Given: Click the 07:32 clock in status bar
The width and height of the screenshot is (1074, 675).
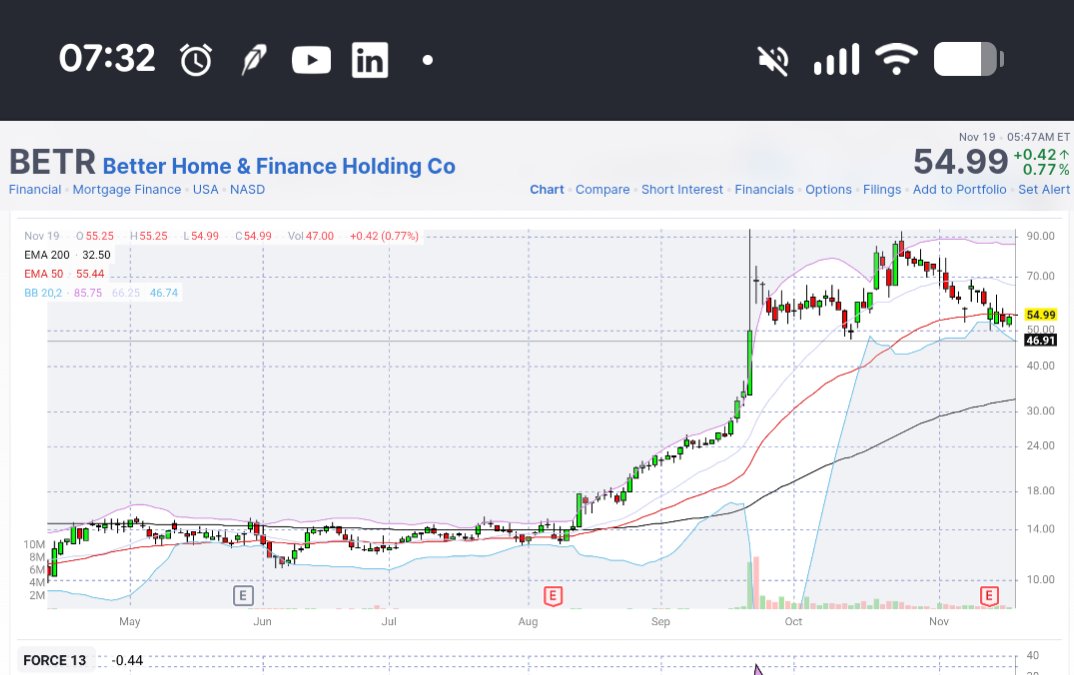Looking at the screenshot, I should (107, 58).
